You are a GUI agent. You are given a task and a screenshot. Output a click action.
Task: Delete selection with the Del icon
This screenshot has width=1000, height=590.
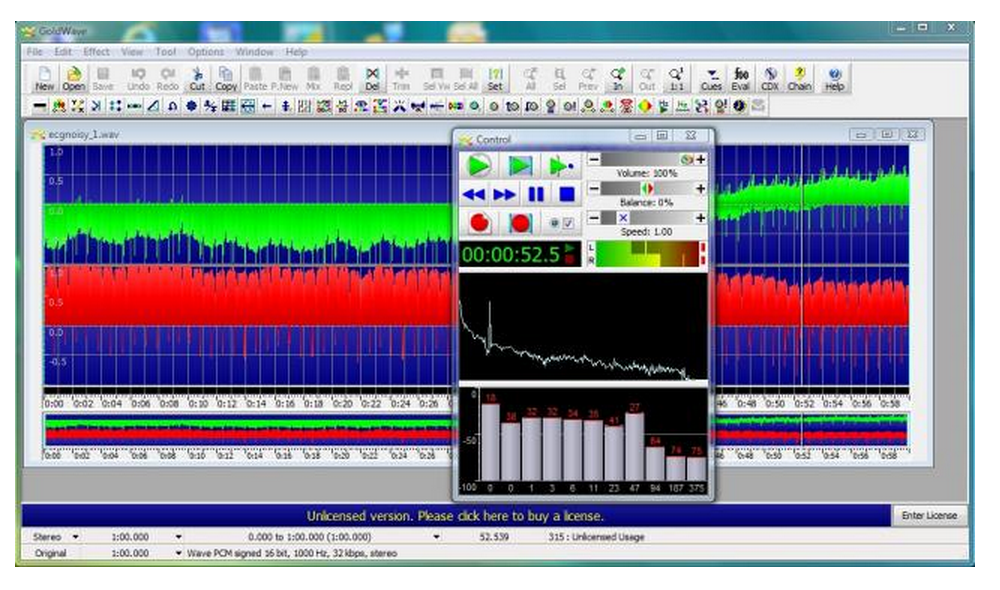point(372,79)
